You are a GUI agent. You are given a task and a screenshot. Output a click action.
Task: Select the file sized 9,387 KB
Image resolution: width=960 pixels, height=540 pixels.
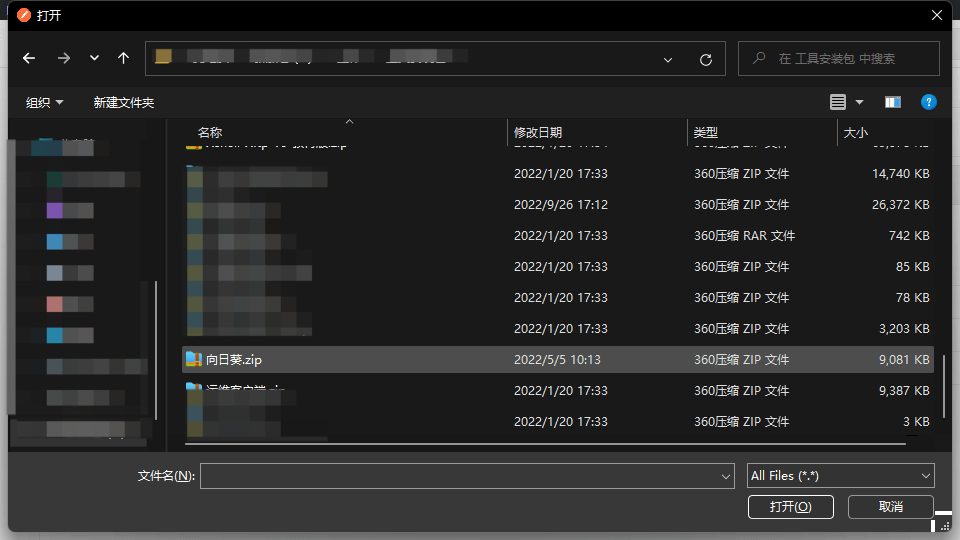[x=558, y=391]
